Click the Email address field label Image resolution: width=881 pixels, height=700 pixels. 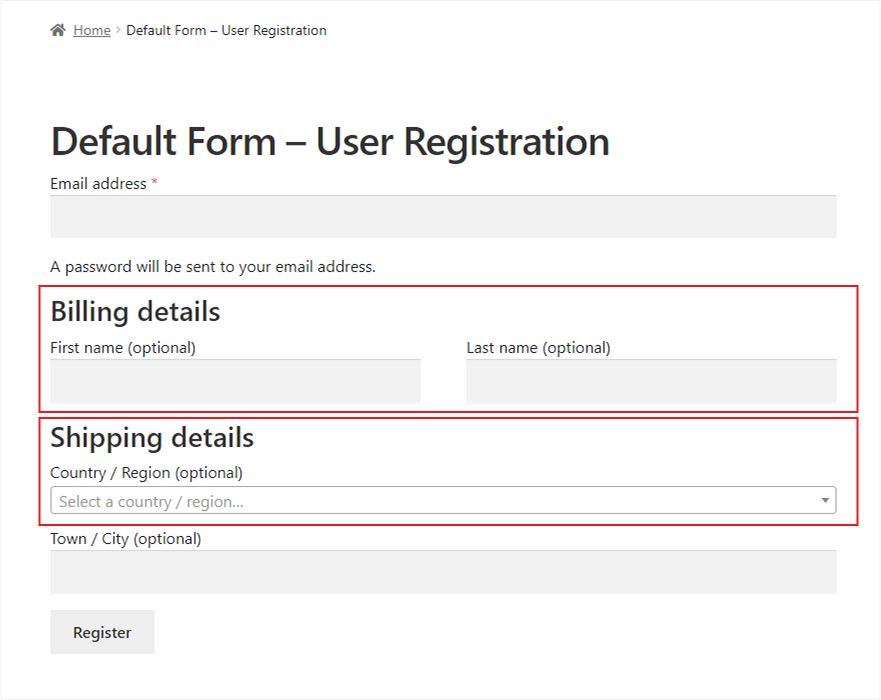(99, 183)
